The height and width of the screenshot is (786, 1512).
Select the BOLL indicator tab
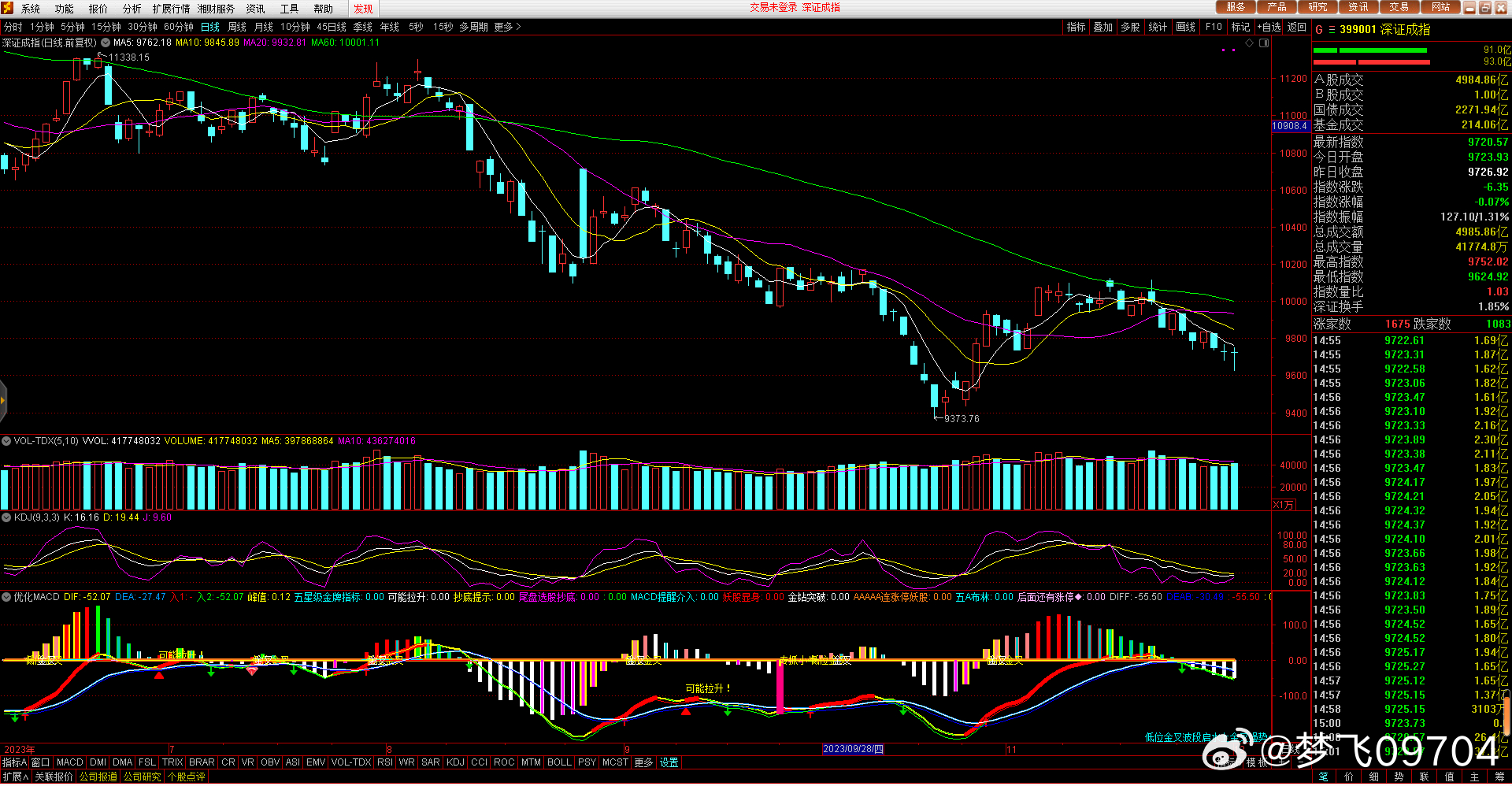(x=559, y=762)
